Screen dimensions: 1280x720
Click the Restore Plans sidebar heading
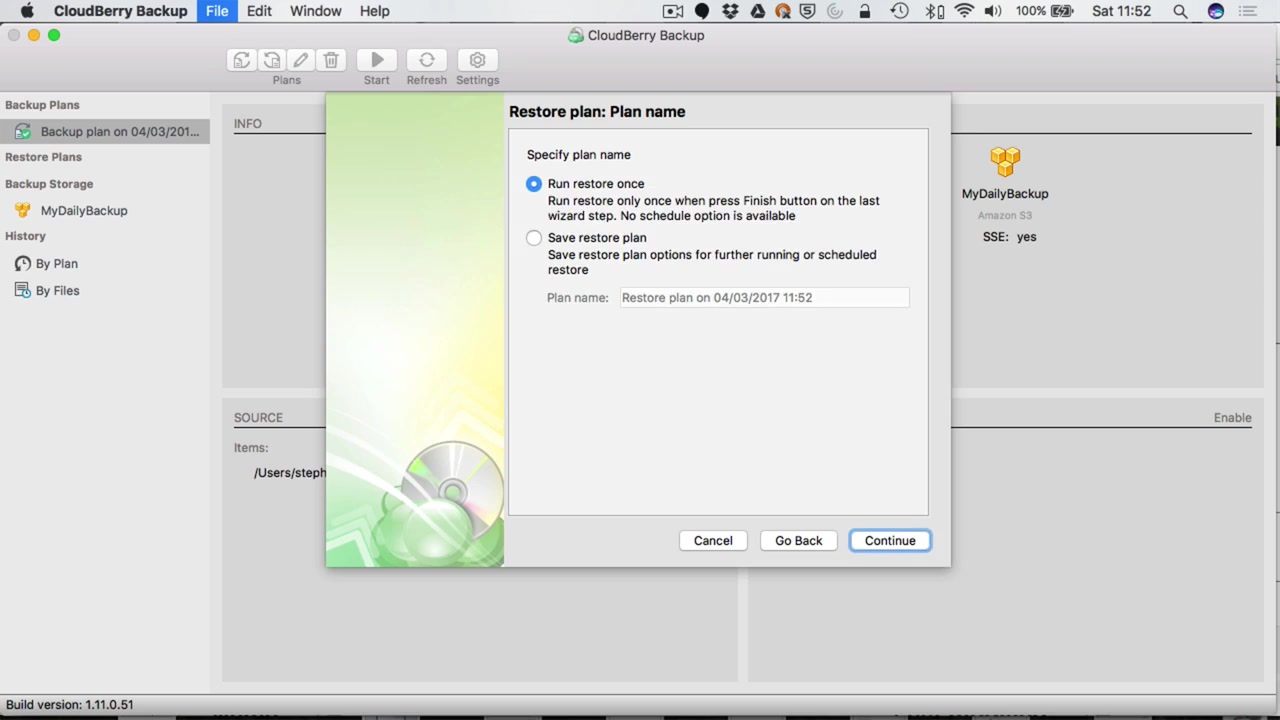tap(44, 157)
